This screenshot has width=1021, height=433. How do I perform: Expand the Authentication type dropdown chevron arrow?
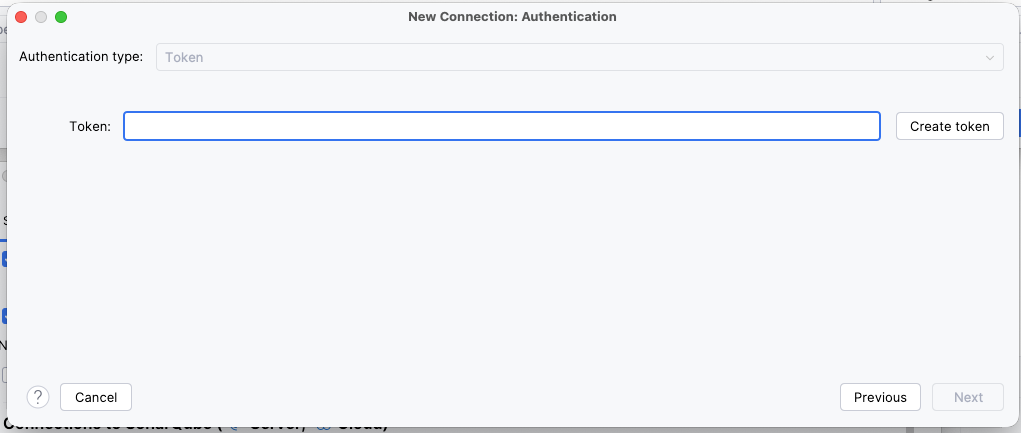pos(991,57)
